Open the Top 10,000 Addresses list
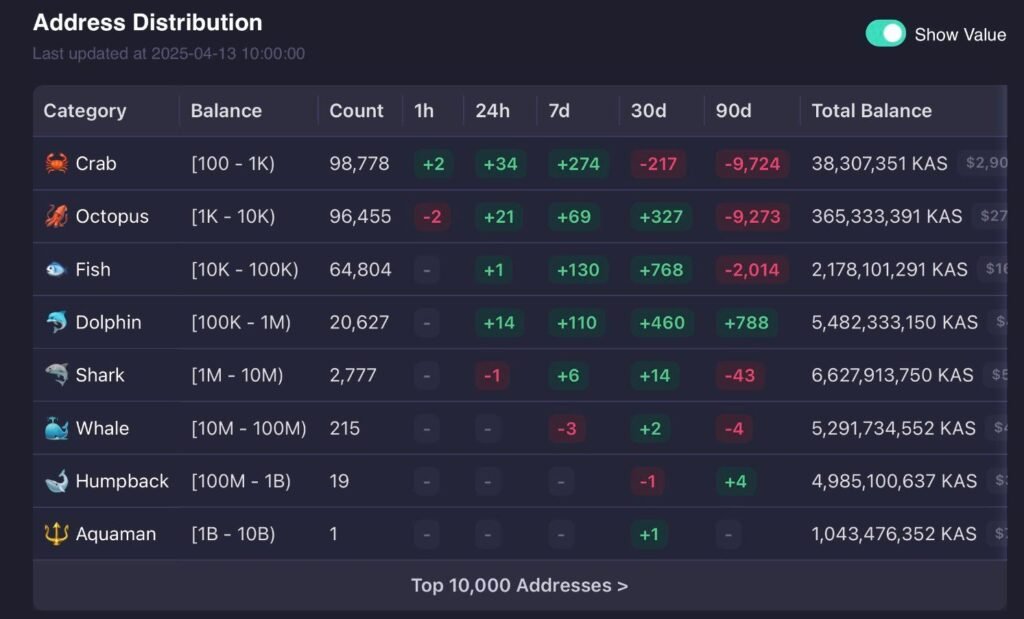The width and height of the screenshot is (1024, 619). point(520,585)
